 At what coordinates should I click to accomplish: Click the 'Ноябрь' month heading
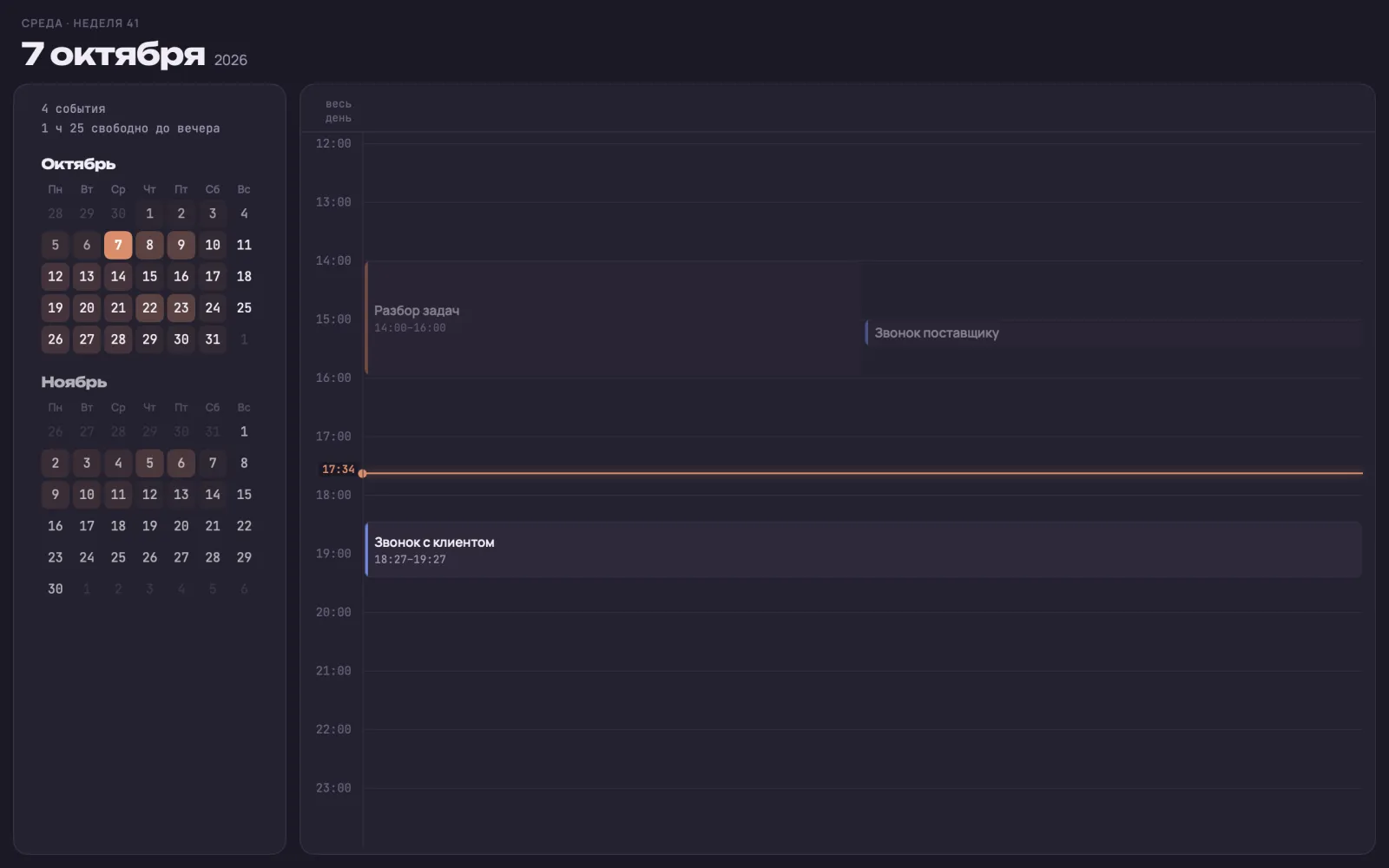click(74, 382)
